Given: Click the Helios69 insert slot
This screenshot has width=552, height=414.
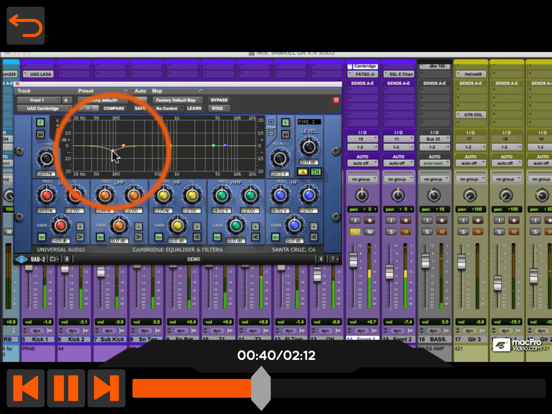Looking at the screenshot, I should tap(471, 74).
